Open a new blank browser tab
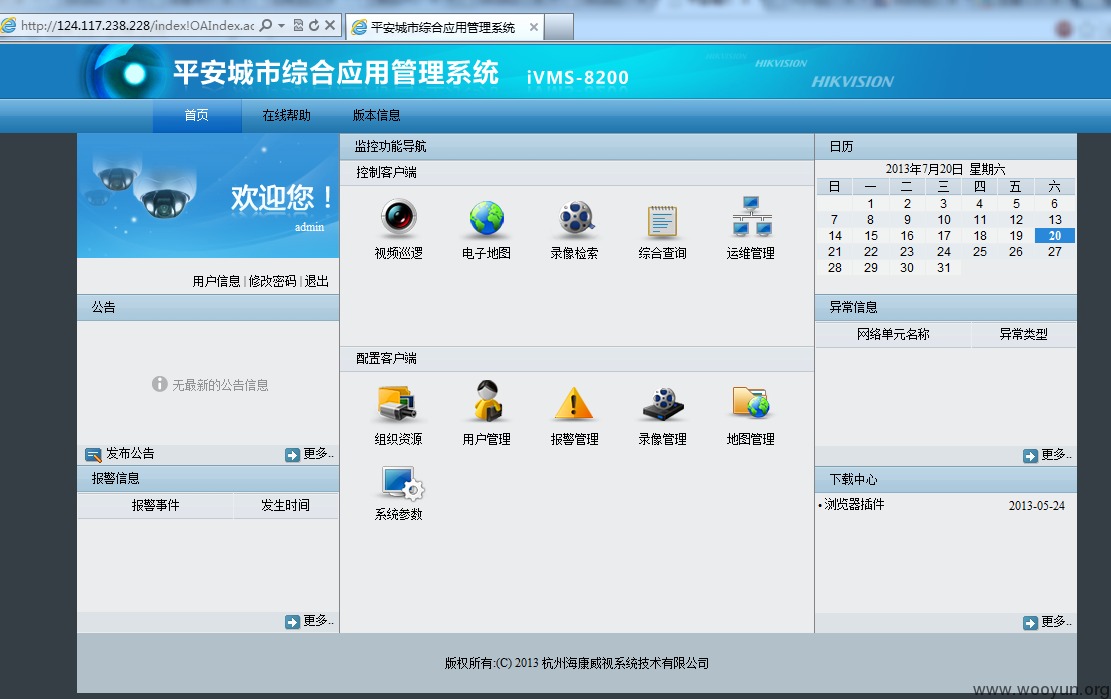This screenshot has width=1111, height=699. point(559,28)
